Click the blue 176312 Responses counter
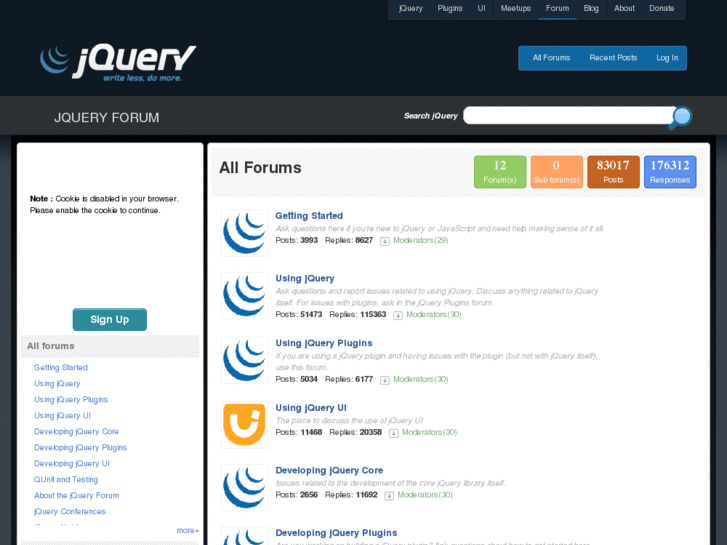The image size is (727, 545). [x=670, y=172]
